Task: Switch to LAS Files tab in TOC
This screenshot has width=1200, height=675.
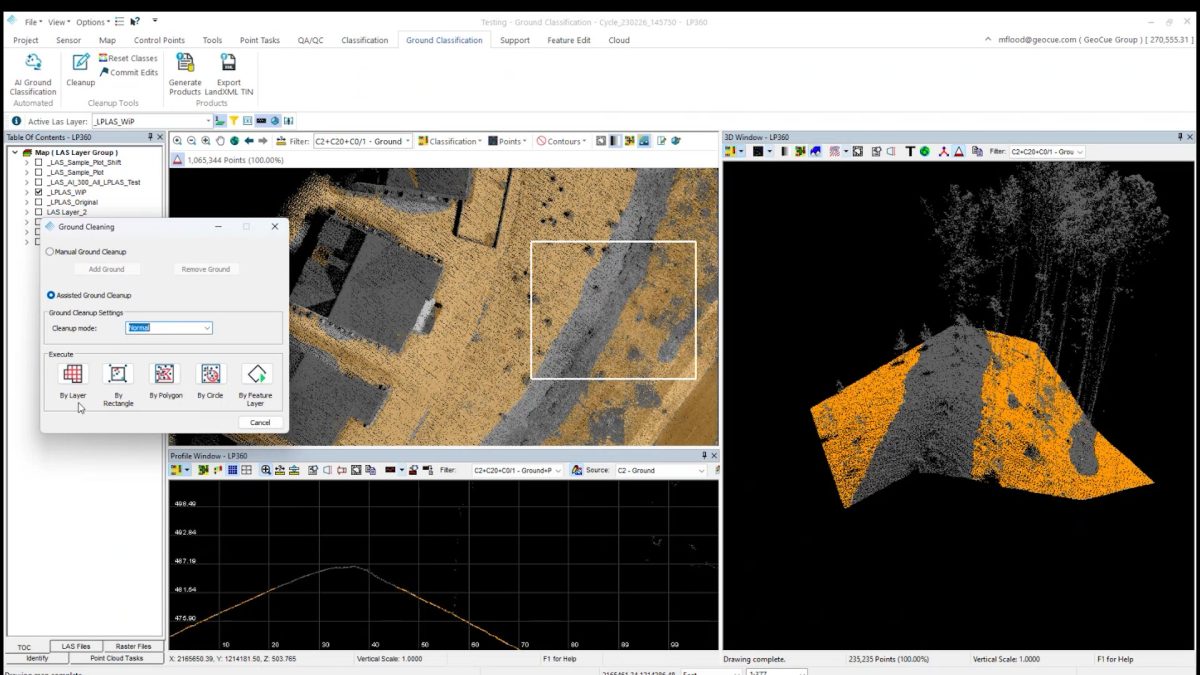Action: coord(76,646)
